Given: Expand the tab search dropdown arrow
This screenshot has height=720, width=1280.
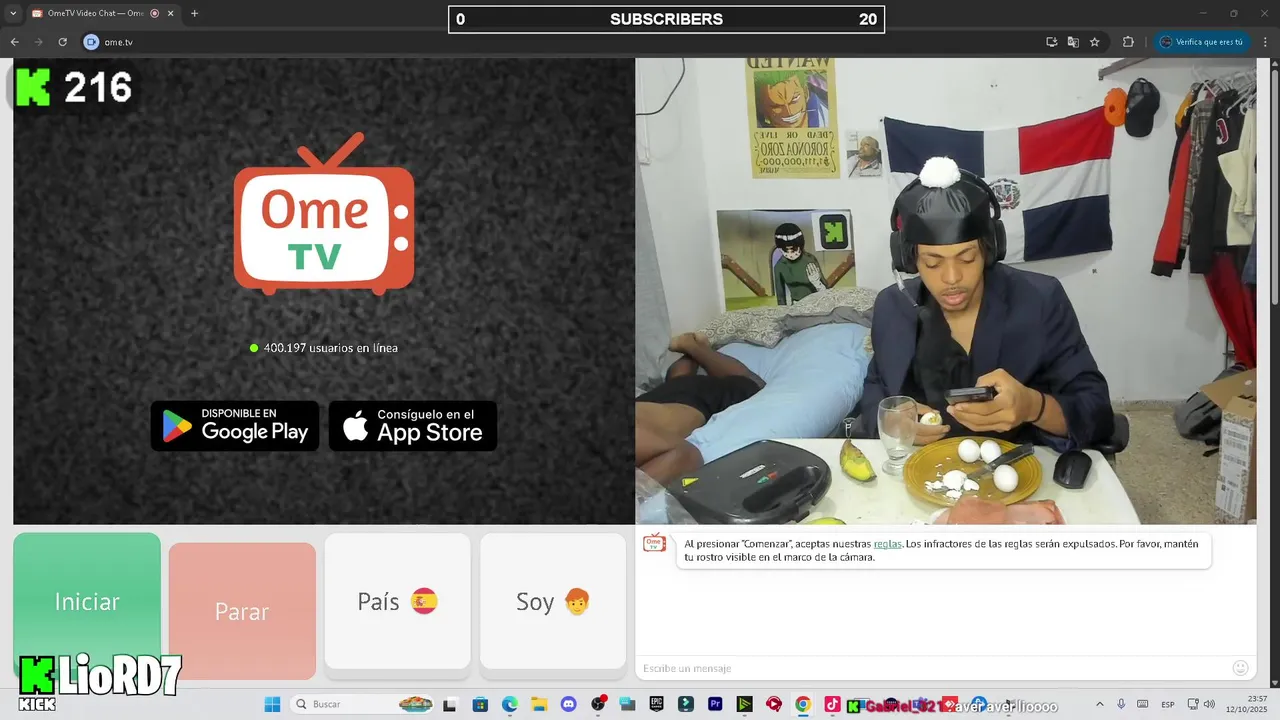Looking at the screenshot, I should pyautogui.click(x=13, y=13).
